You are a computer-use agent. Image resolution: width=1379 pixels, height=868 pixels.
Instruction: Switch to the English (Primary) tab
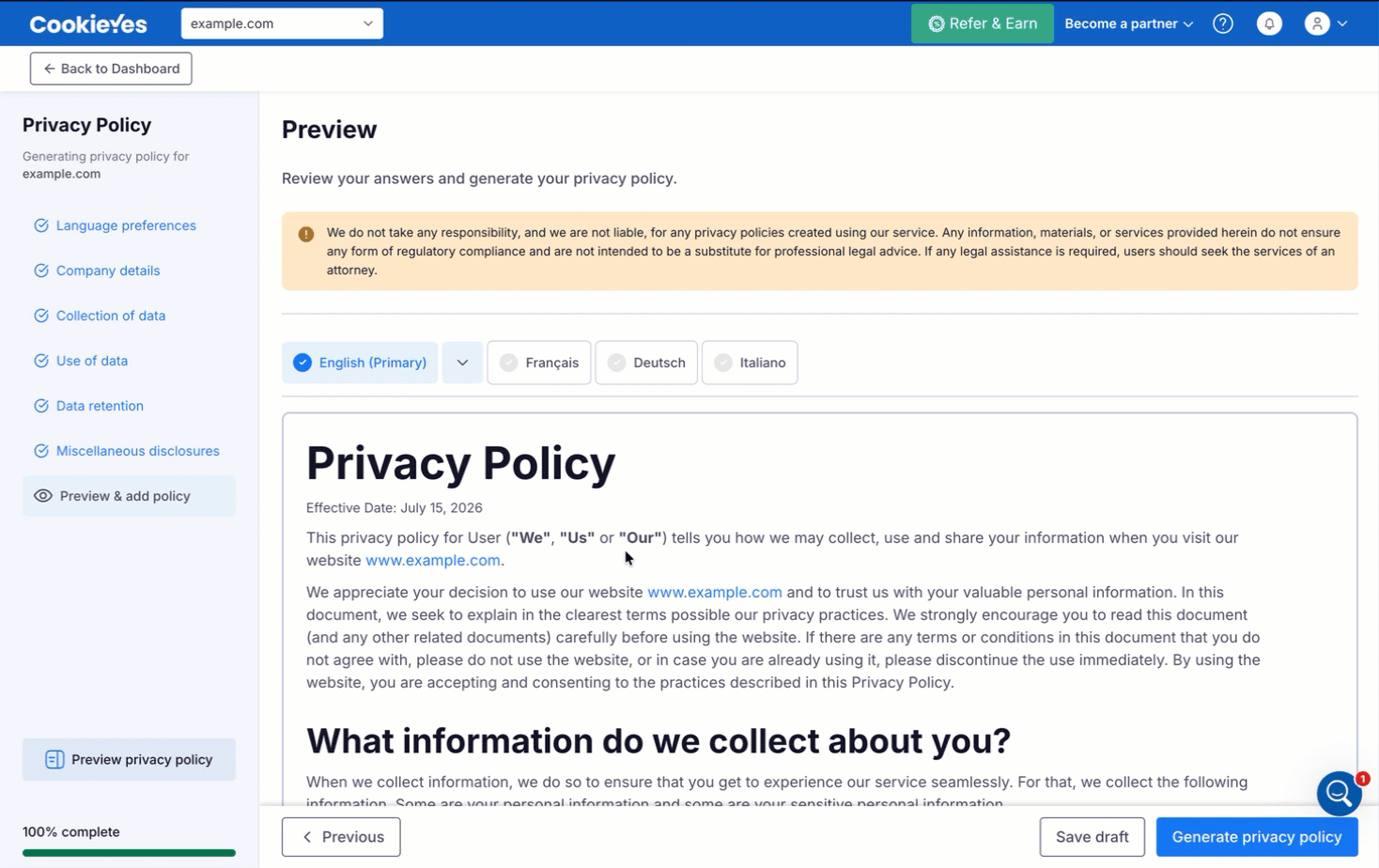[360, 363]
